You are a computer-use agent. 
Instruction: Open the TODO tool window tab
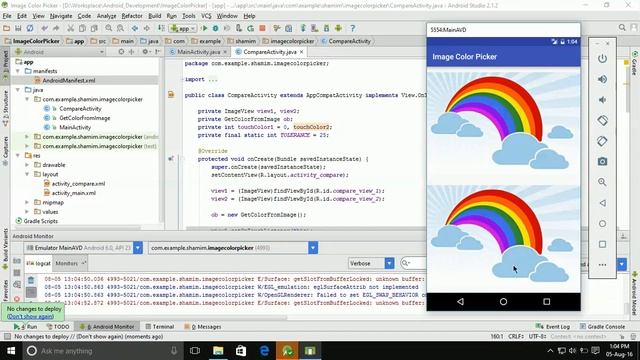[x=58, y=327]
